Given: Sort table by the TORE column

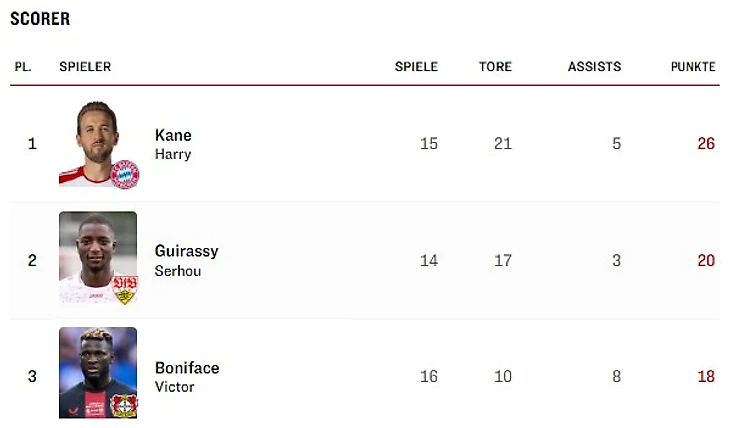Looking at the screenshot, I should tap(495, 67).
